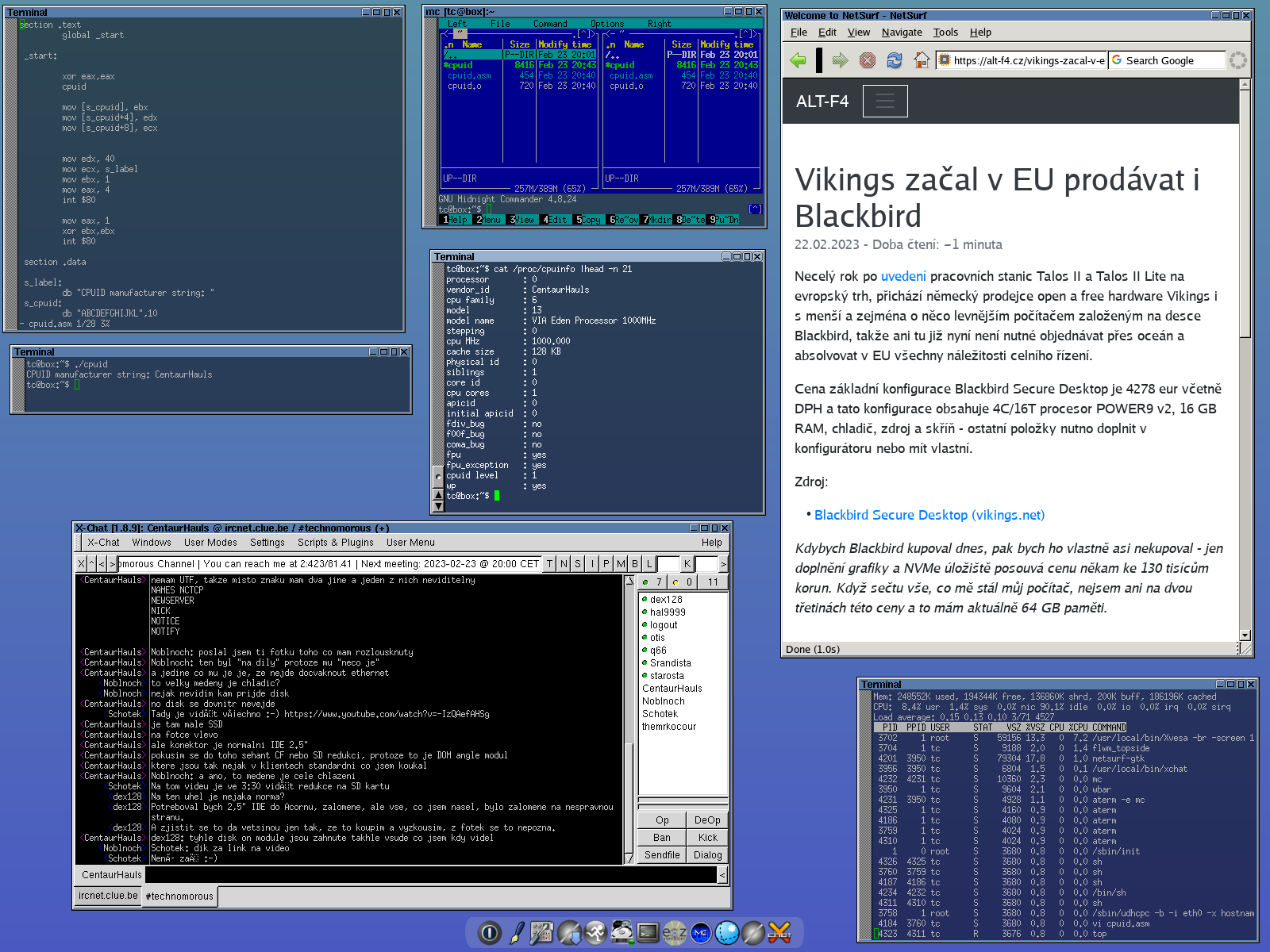Image resolution: width=1270 pixels, height=952 pixels.
Task: Switch to the #technomorous channel tab
Action: pyautogui.click(x=179, y=896)
